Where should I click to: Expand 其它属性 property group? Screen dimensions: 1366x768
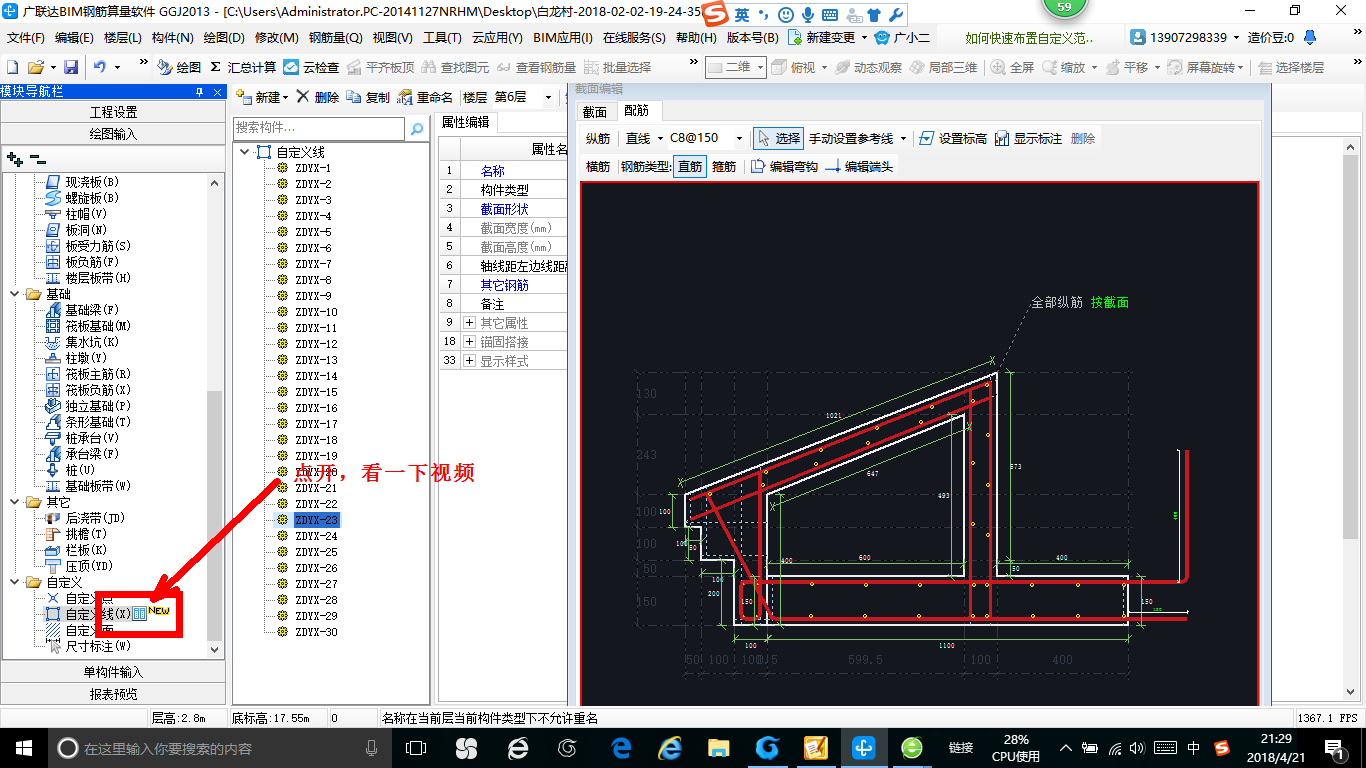click(470, 323)
